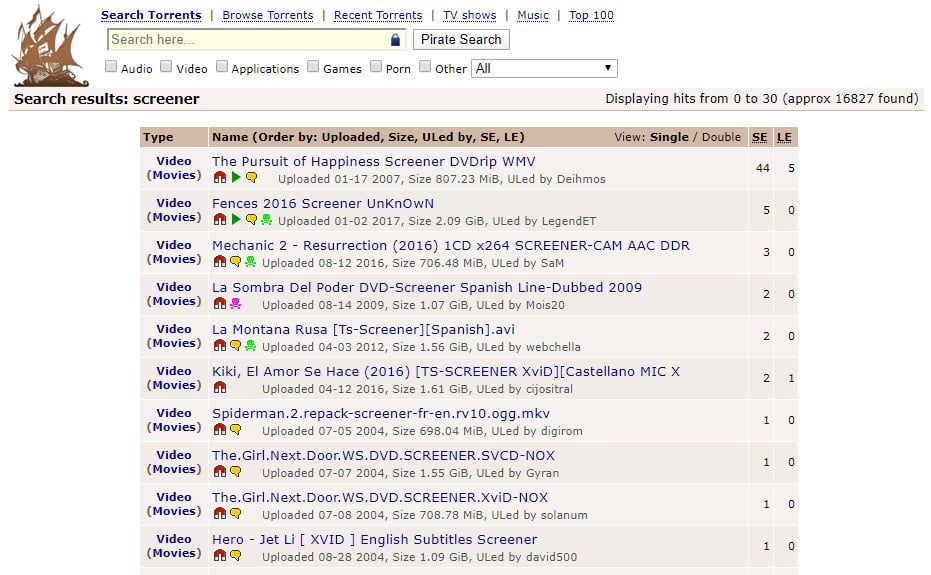Click green skull icon on Fences 2016 row
The height and width of the screenshot is (575, 931).
[x=267, y=219]
